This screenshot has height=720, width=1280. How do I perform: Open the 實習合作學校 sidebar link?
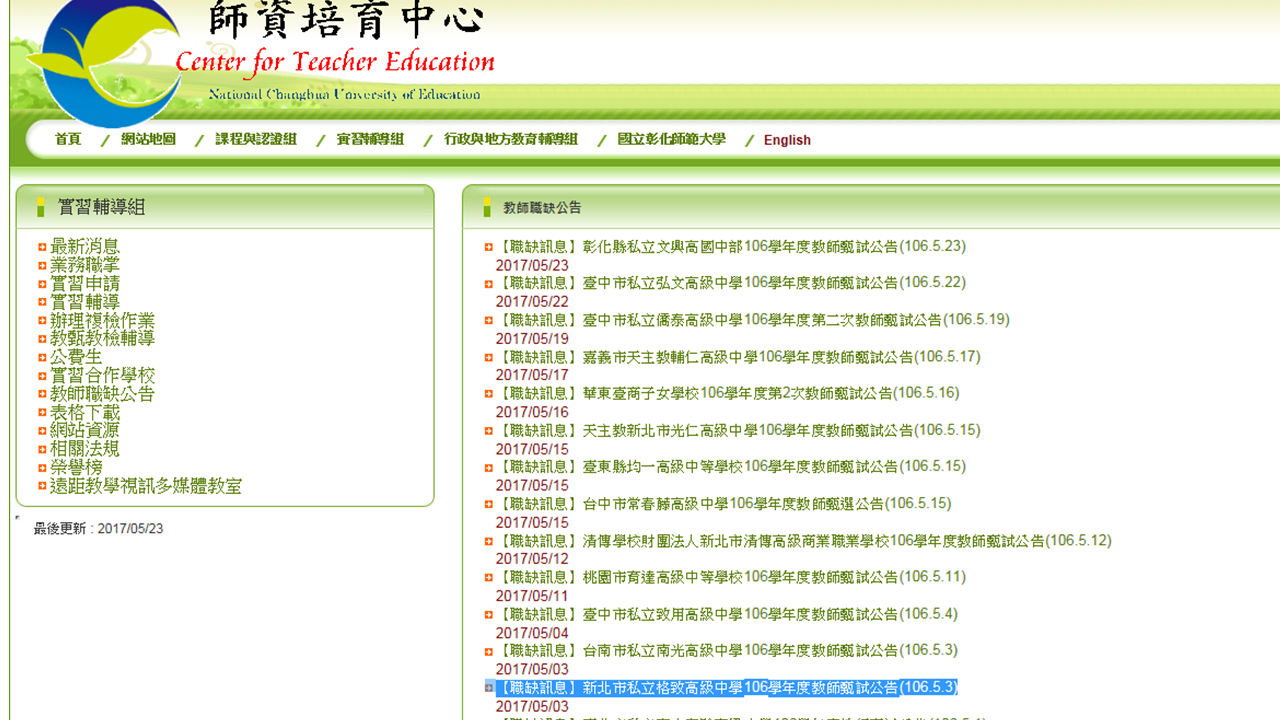[x=102, y=376]
